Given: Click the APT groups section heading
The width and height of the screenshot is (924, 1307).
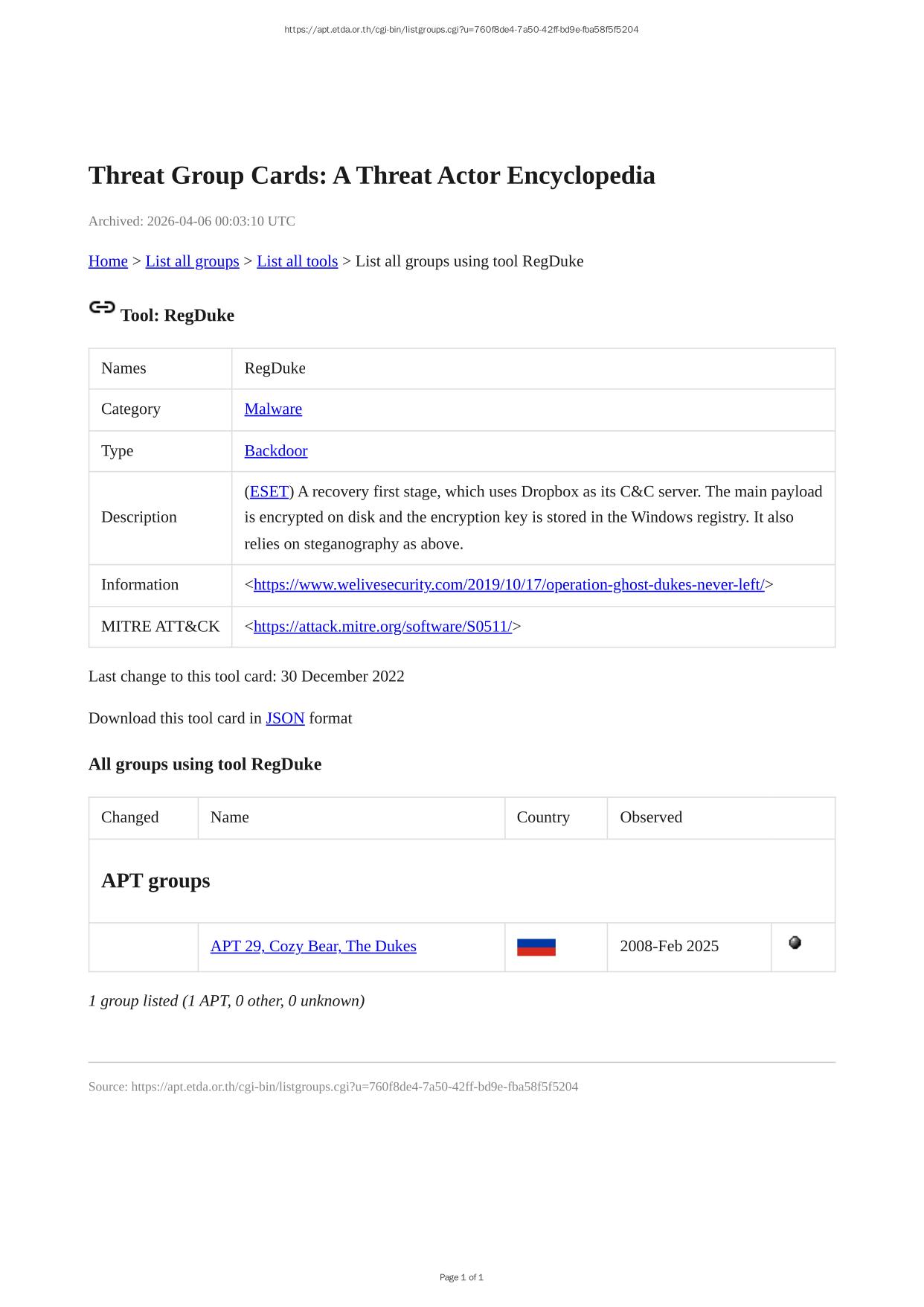Looking at the screenshot, I should coord(155,881).
